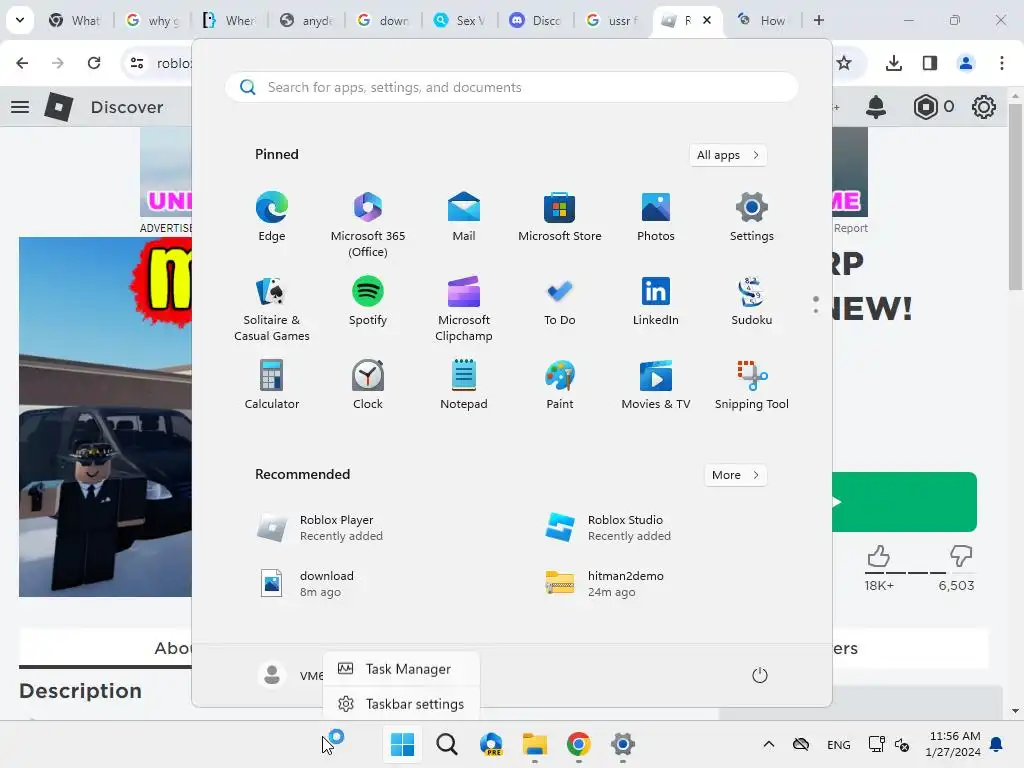The height and width of the screenshot is (768, 1024).
Task: Open Microsoft Store from pinned apps
Action: tap(560, 216)
